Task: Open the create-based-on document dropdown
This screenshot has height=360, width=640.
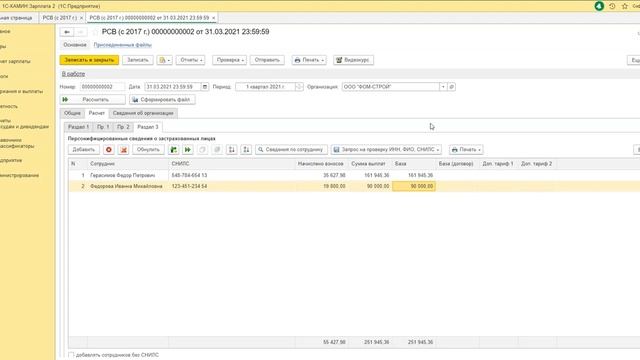Action: pyautogui.click(x=164, y=60)
